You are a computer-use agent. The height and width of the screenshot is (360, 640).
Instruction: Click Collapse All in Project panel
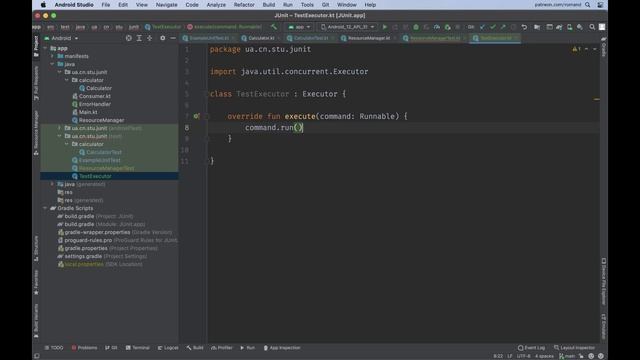(149, 38)
